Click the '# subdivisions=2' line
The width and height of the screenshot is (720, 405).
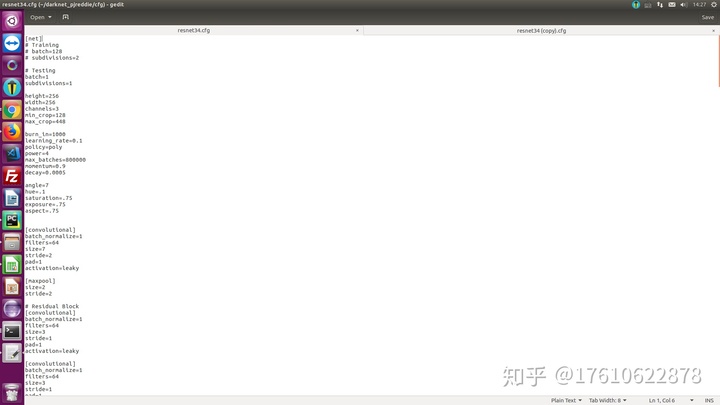point(52,58)
